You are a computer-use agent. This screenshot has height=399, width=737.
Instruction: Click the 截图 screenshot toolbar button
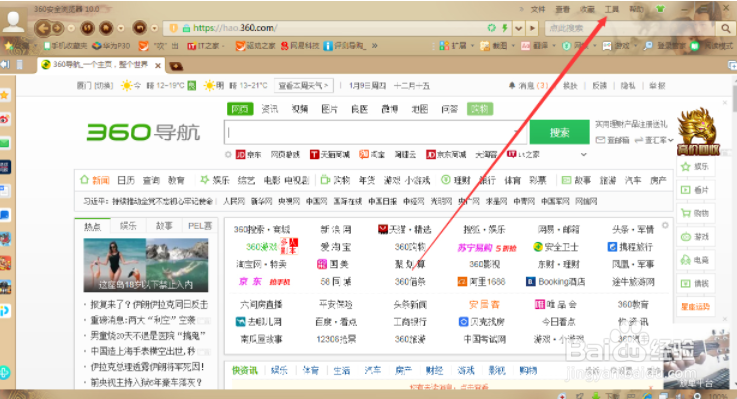coord(494,46)
